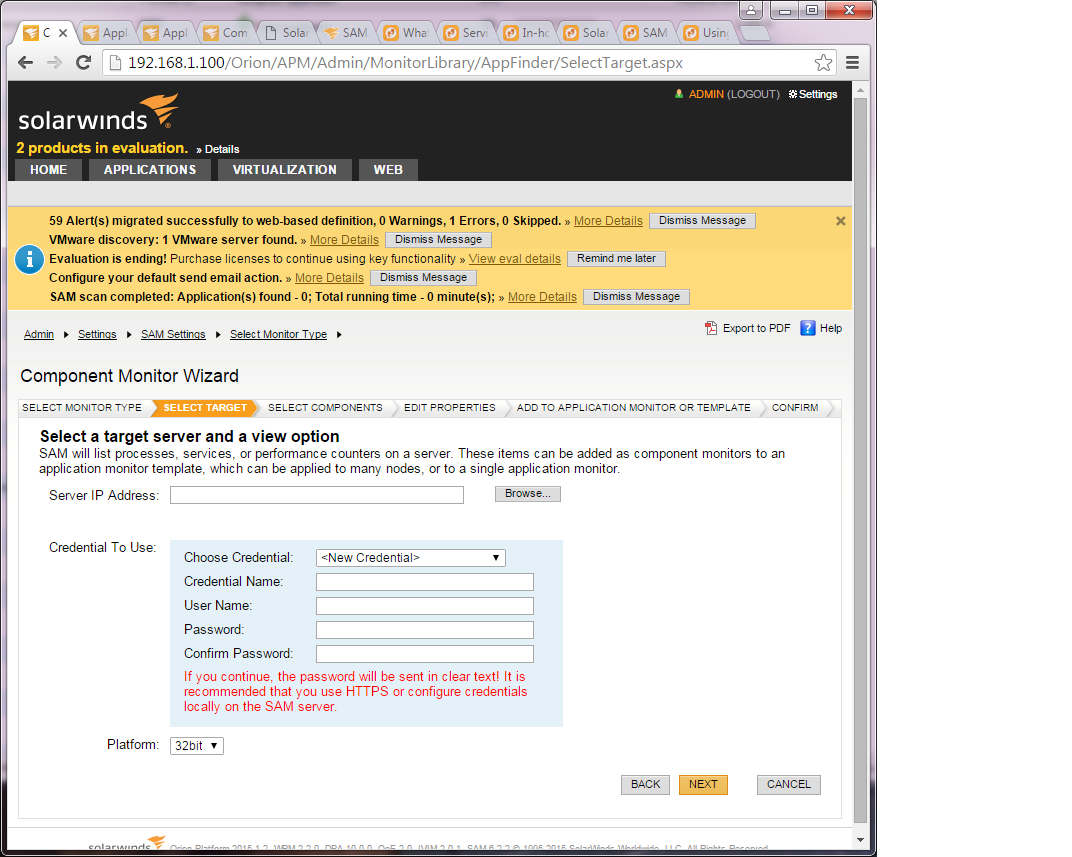Switch to the 'Servi' browser tab
1072x857 pixels.
click(x=468, y=32)
